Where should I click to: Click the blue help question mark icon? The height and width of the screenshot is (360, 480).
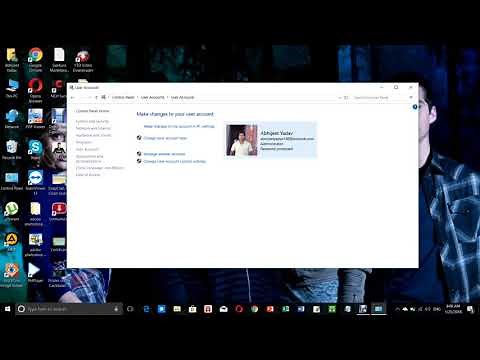pyautogui.click(x=415, y=107)
